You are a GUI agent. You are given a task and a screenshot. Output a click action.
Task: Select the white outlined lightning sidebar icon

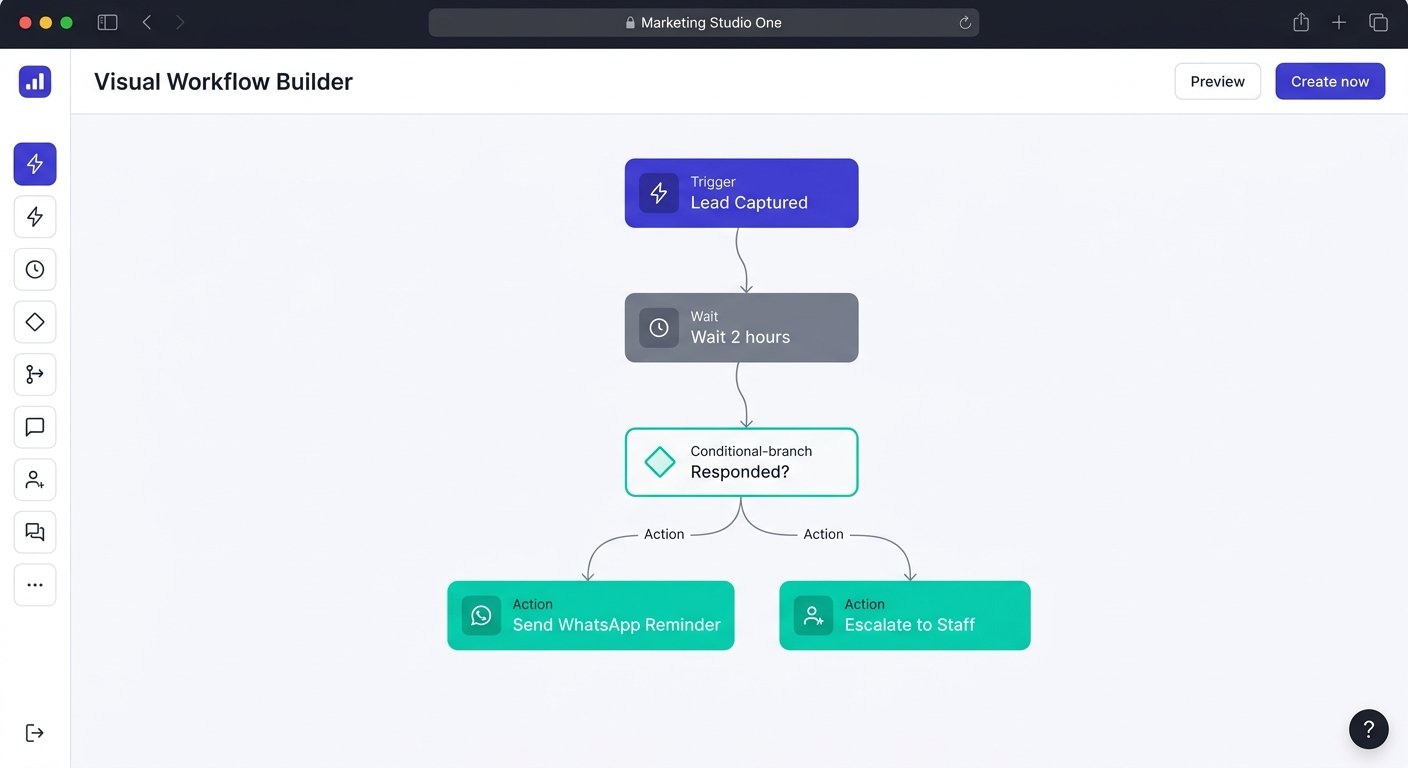(x=35, y=217)
